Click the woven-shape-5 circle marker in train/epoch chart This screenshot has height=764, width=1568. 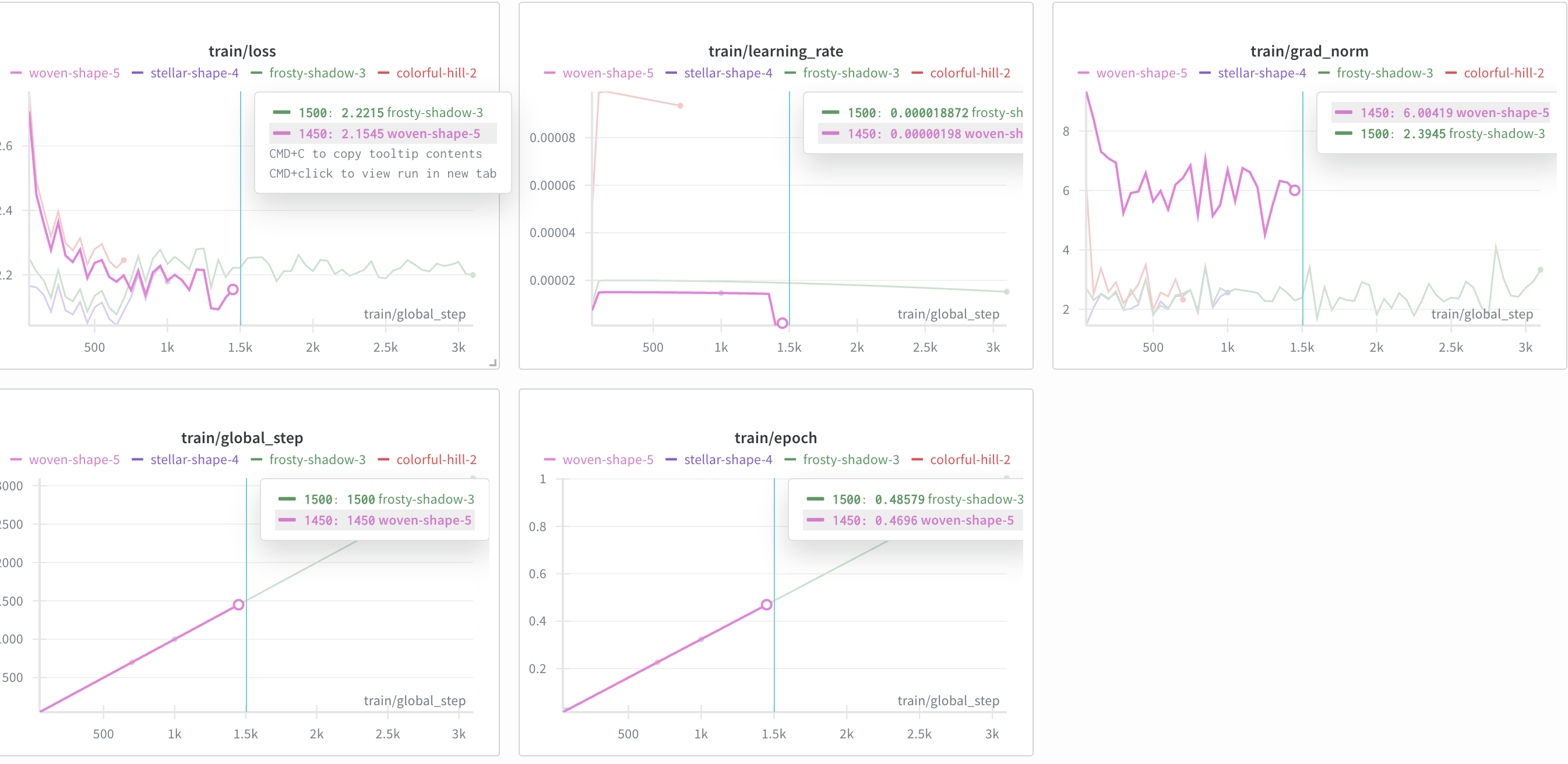click(x=766, y=604)
